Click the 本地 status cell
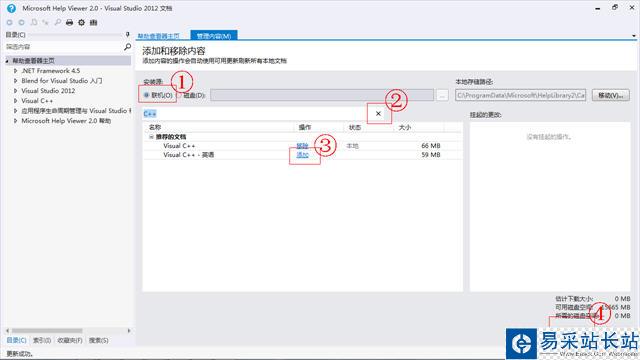 pyautogui.click(x=352, y=146)
